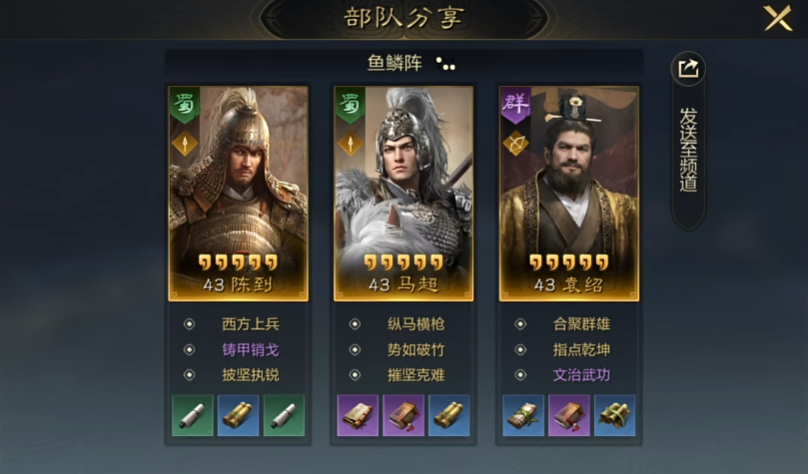Select the purple skill 铸甲销戈
The width and height of the screenshot is (808, 474).
coord(250,350)
